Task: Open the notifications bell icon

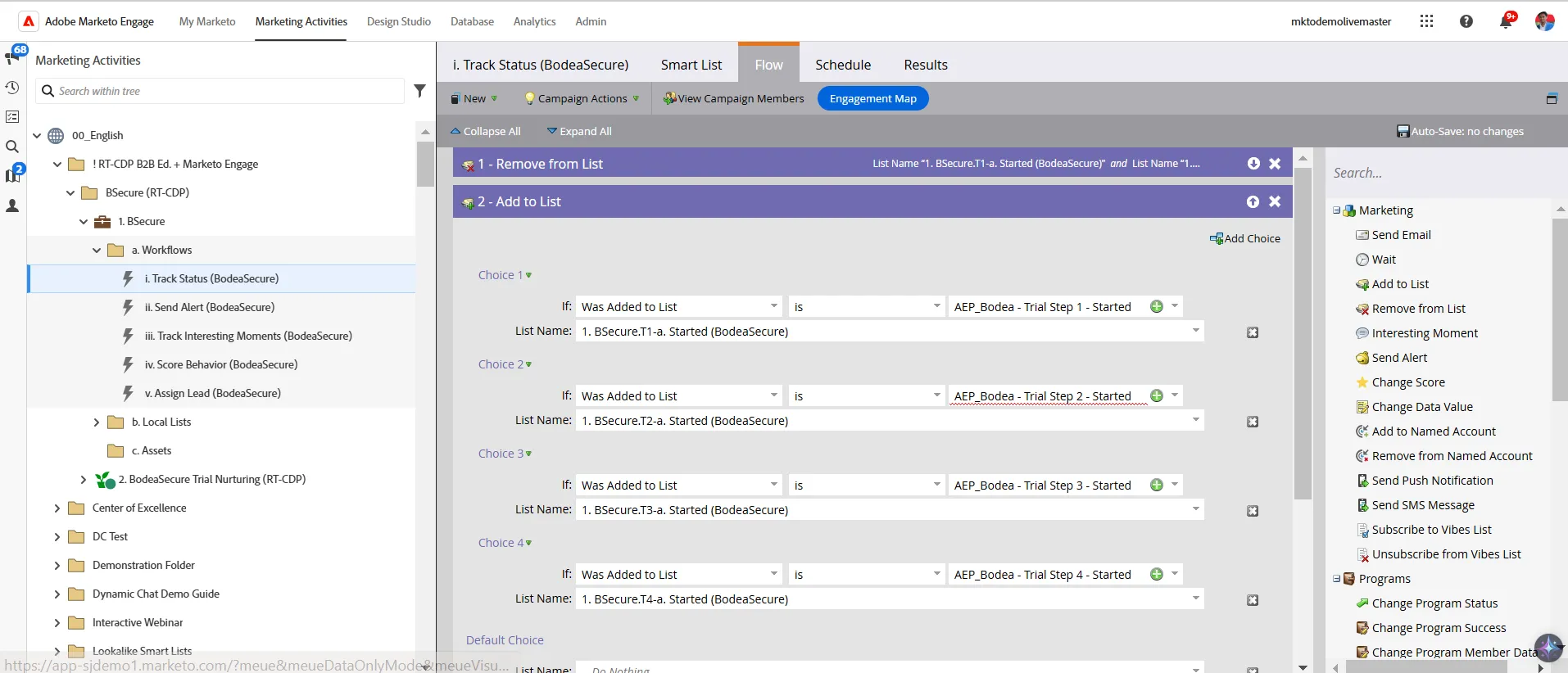Action: pyautogui.click(x=1506, y=21)
